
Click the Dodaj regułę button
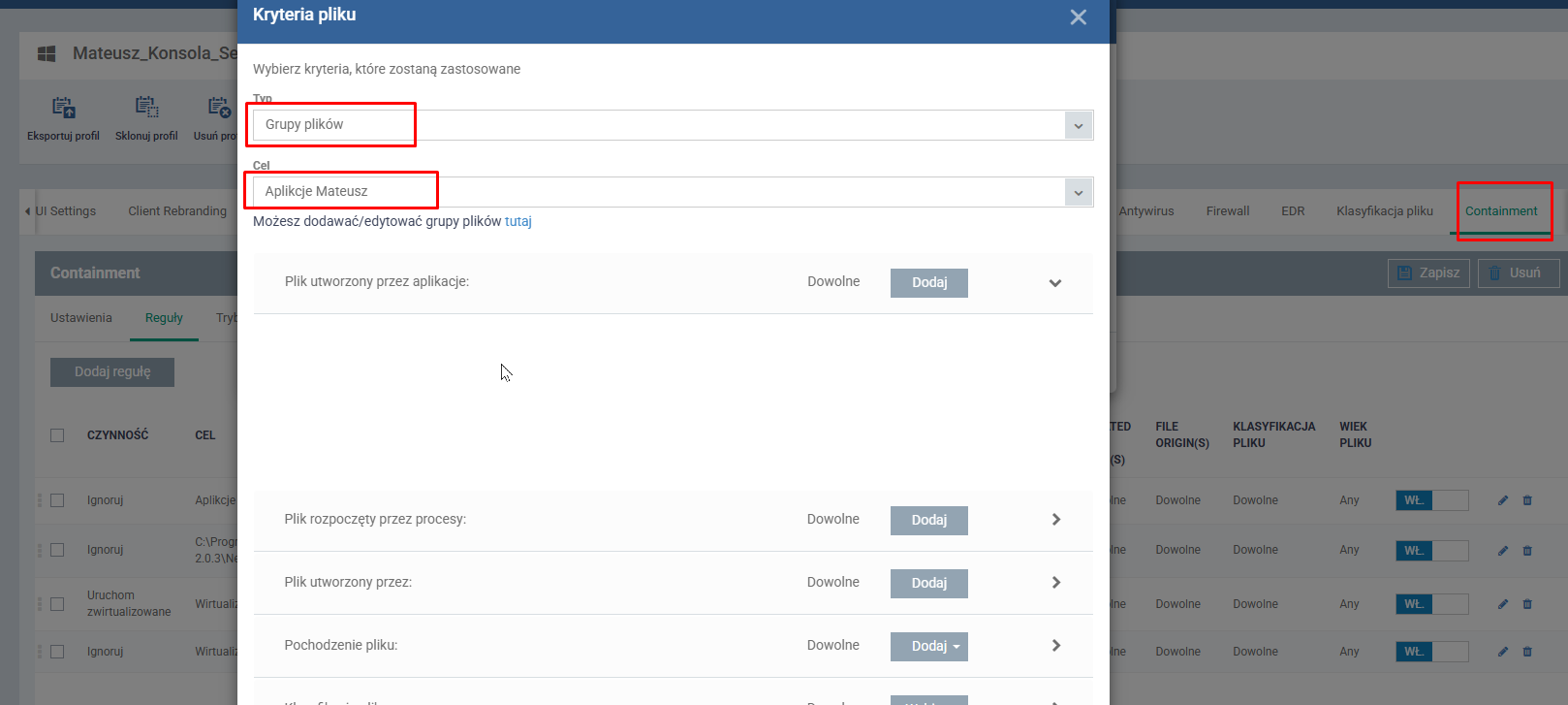coord(112,372)
